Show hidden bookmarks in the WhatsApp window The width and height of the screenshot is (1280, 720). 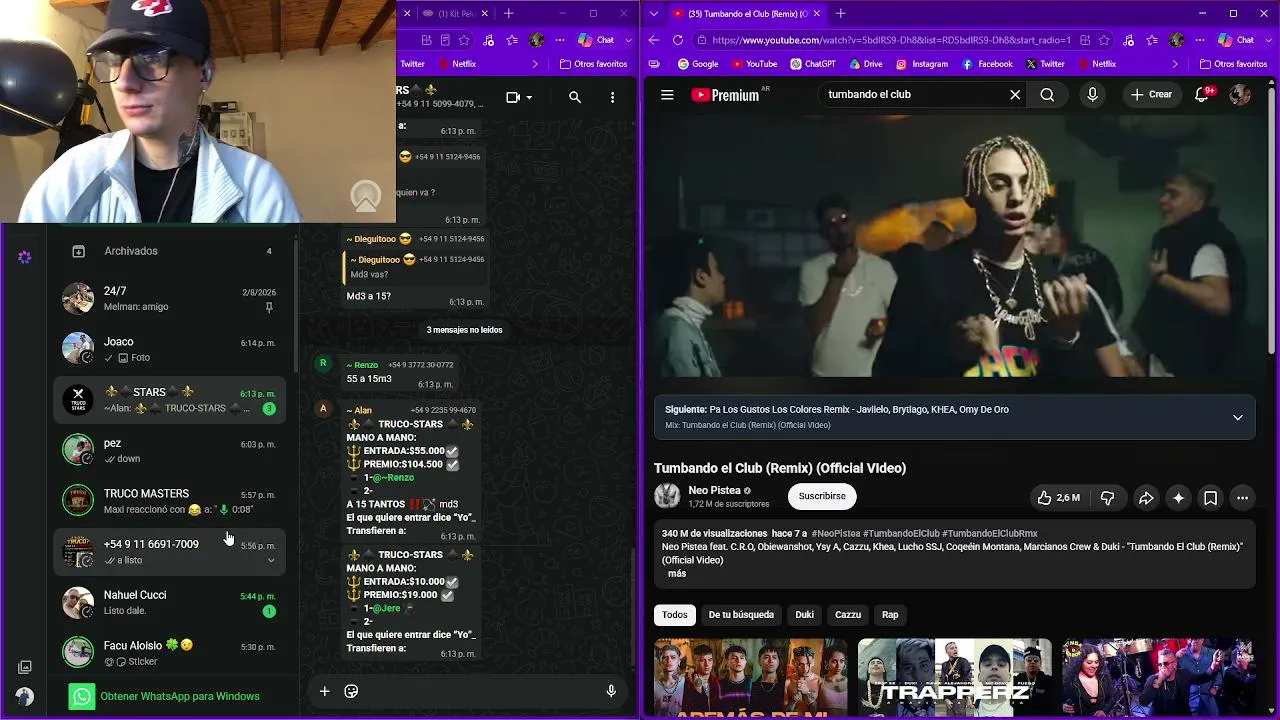[x=535, y=64]
